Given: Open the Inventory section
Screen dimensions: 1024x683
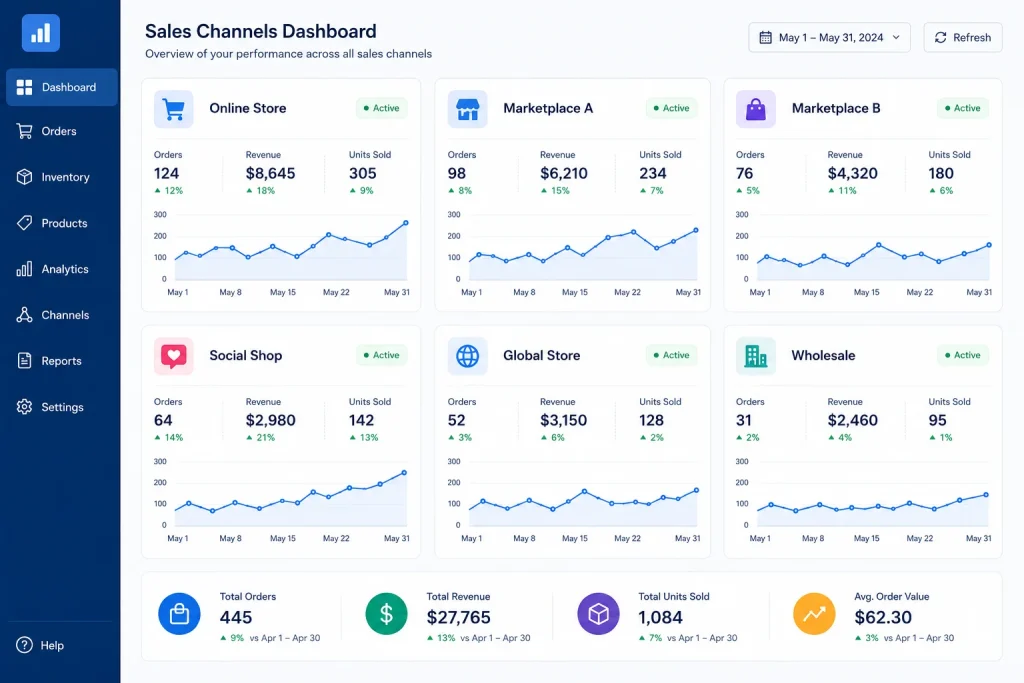Looking at the screenshot, I should (x=65, y=177).
